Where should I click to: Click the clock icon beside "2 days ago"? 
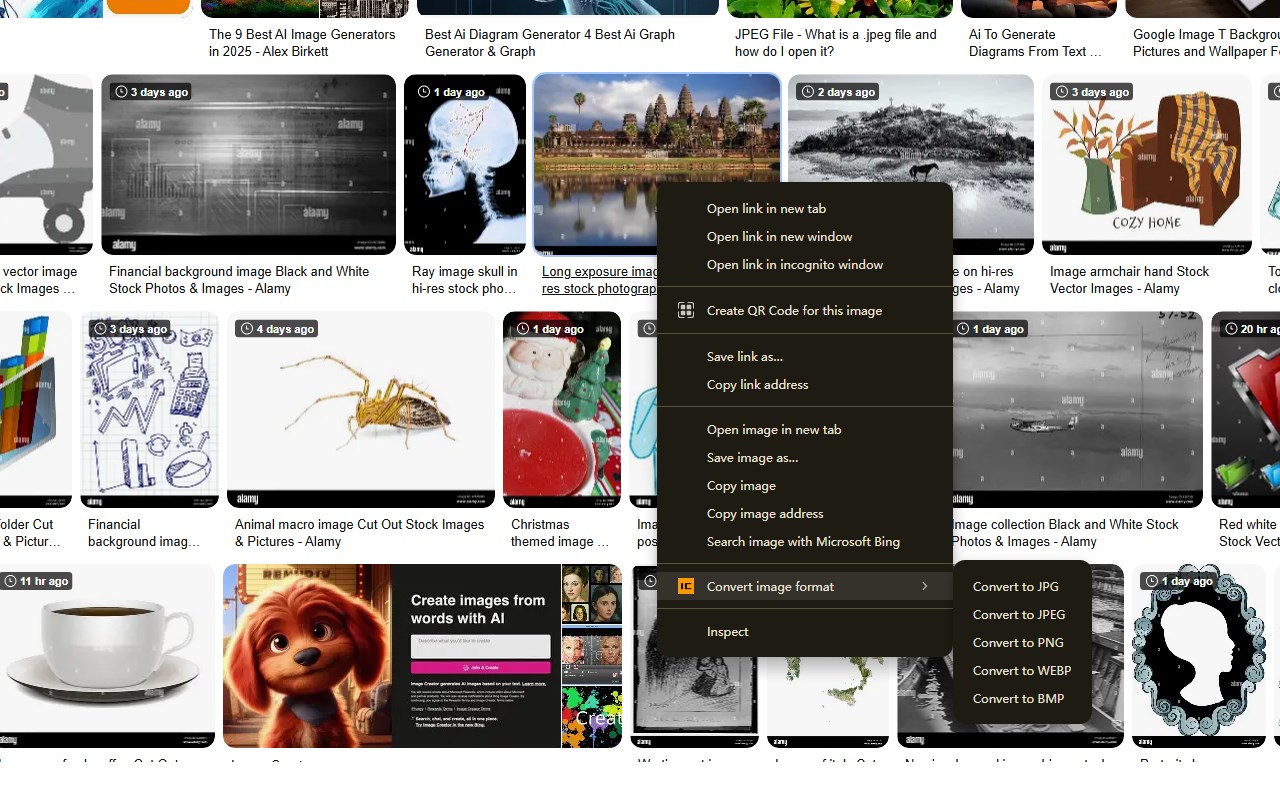pos(806,91)
